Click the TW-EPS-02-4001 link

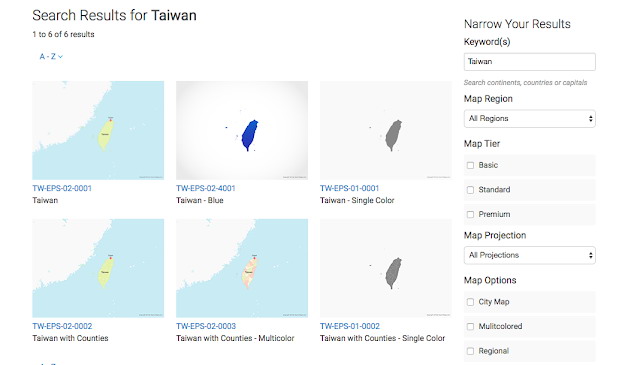[x=206, y=188]
